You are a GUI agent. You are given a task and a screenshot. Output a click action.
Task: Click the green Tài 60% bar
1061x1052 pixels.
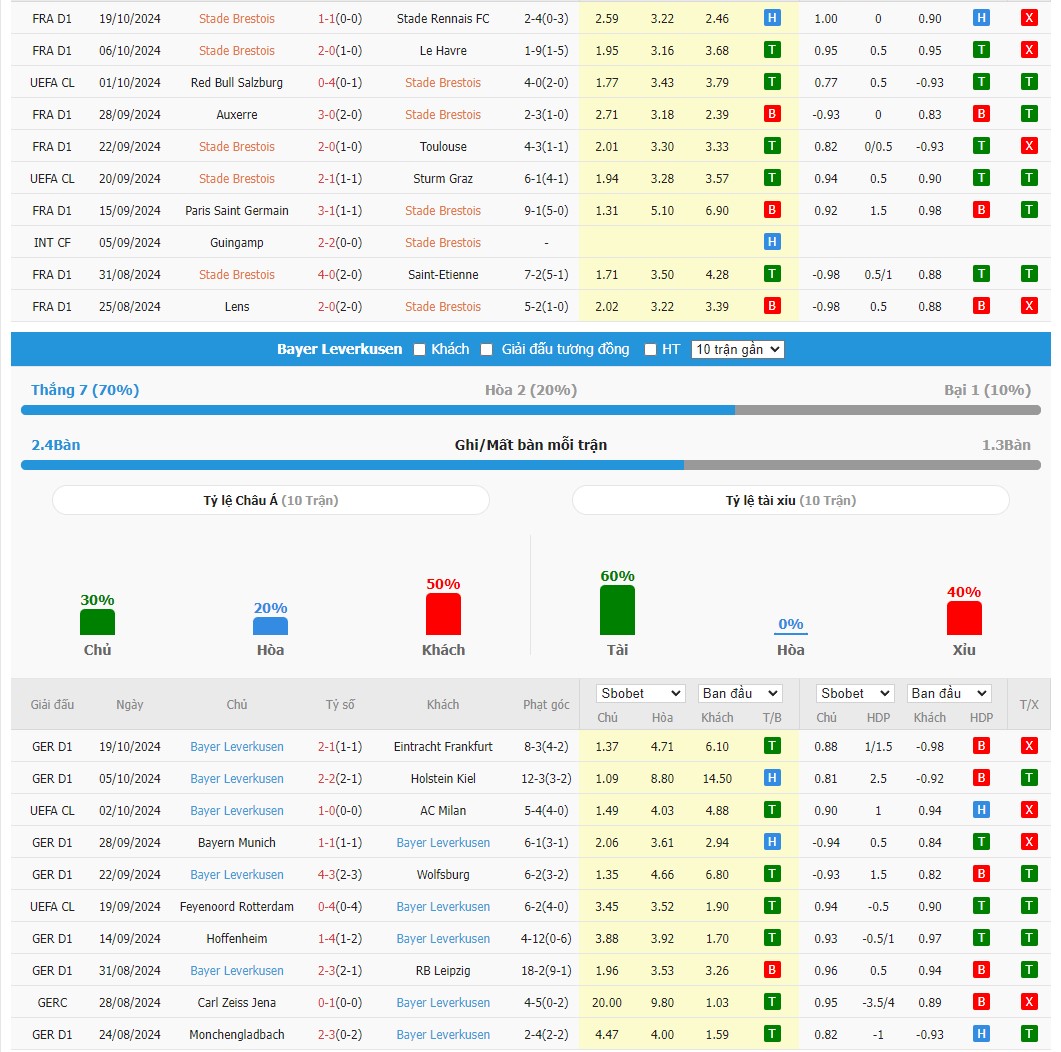click(x=617, y=610)
